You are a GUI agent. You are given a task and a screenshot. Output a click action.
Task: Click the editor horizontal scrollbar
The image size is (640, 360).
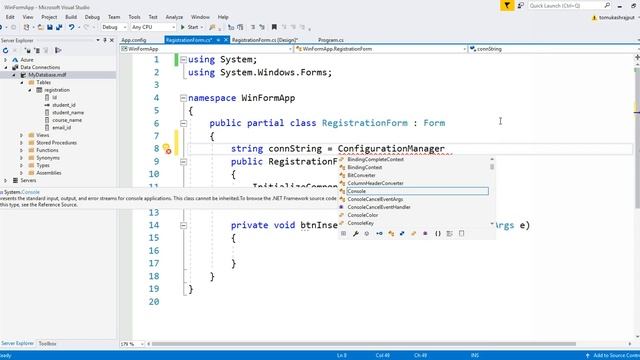(363, 344)
